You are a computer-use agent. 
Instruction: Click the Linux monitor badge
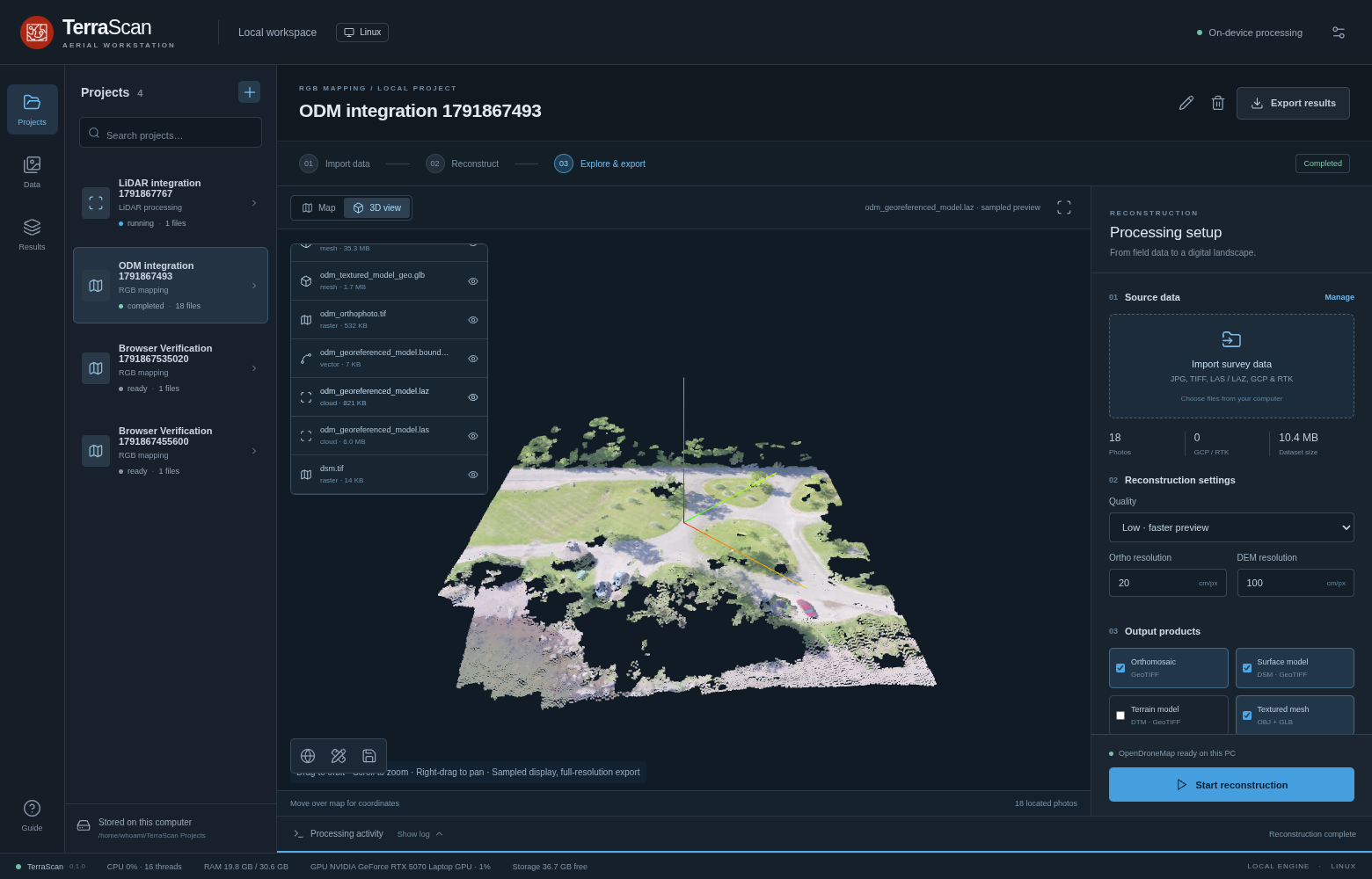pyautogui.click(x=362, y=33)
